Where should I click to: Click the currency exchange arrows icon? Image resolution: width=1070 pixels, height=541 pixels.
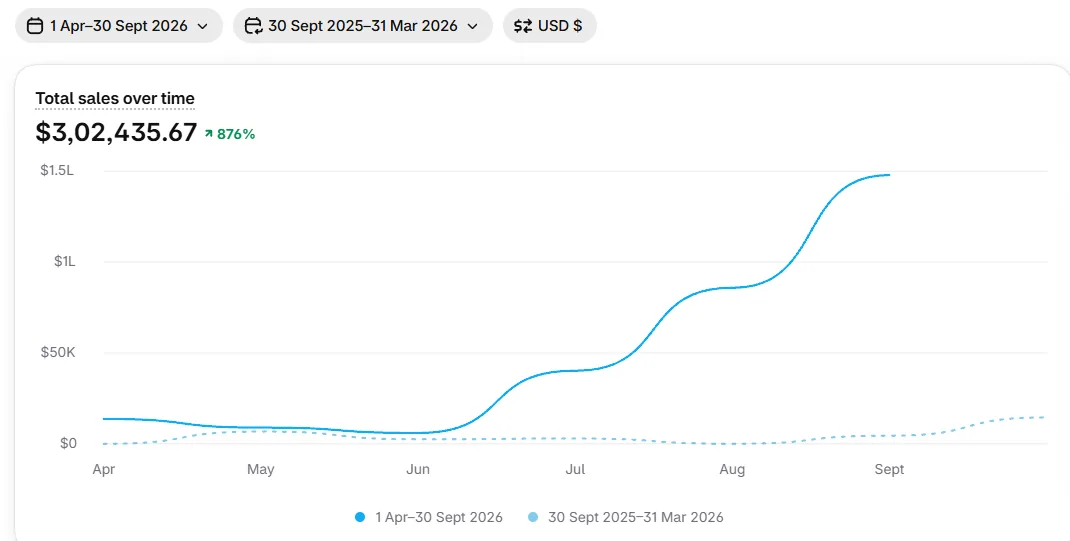(523, 26)
